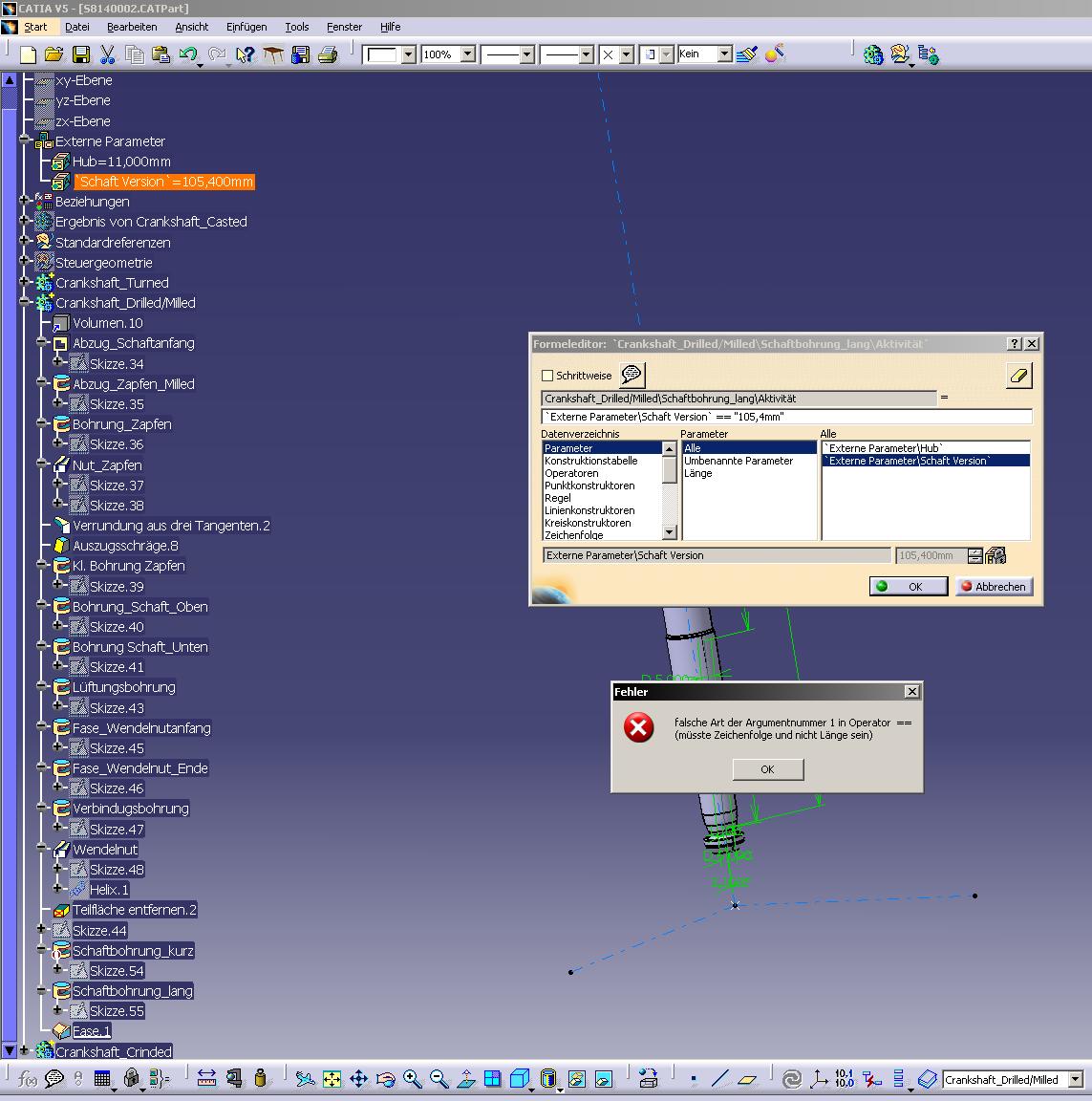1092x1101 pixels.
Task: Click the Paste clipboard icon
Action: click(161, 54)
